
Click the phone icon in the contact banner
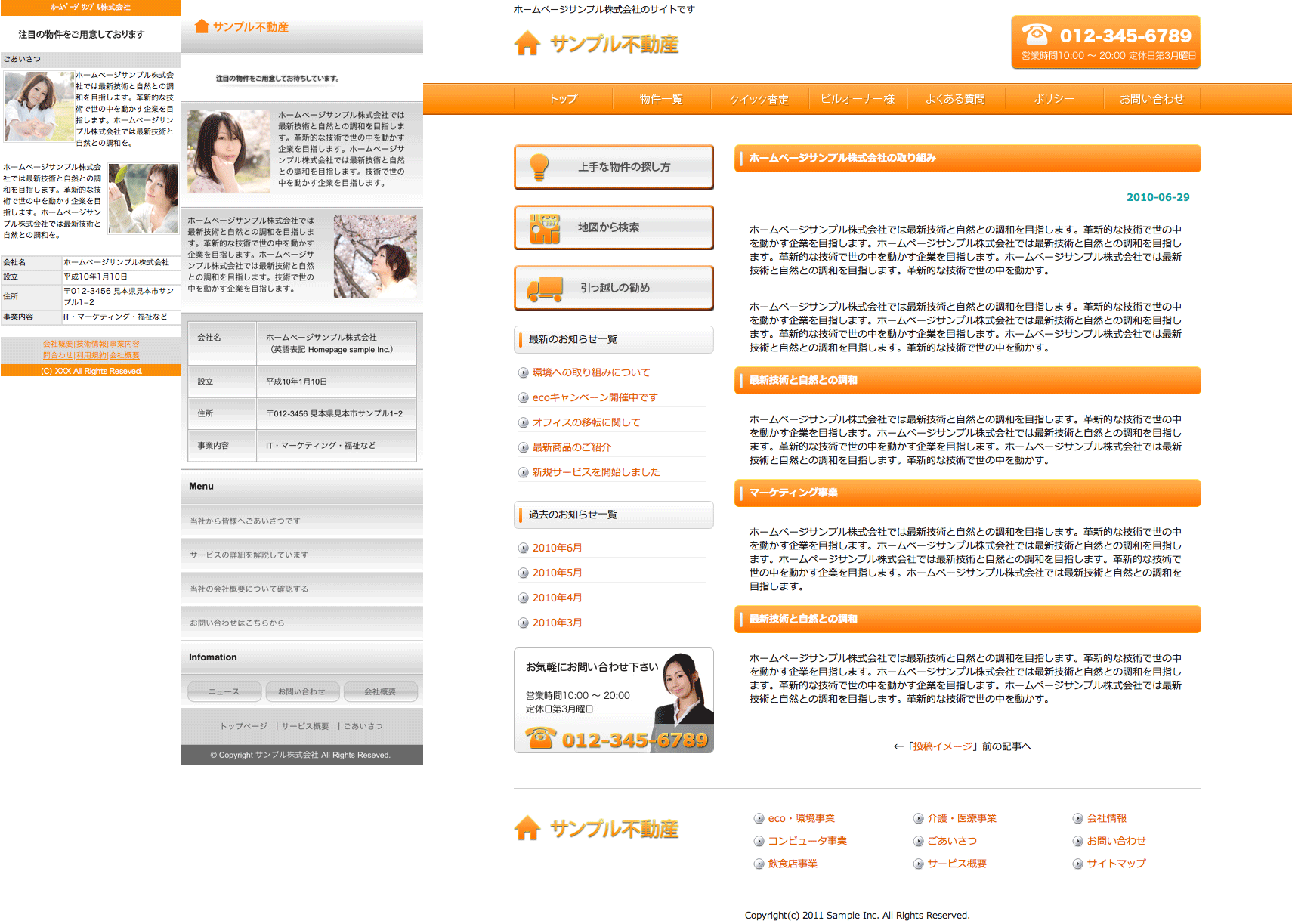[540, 737]
